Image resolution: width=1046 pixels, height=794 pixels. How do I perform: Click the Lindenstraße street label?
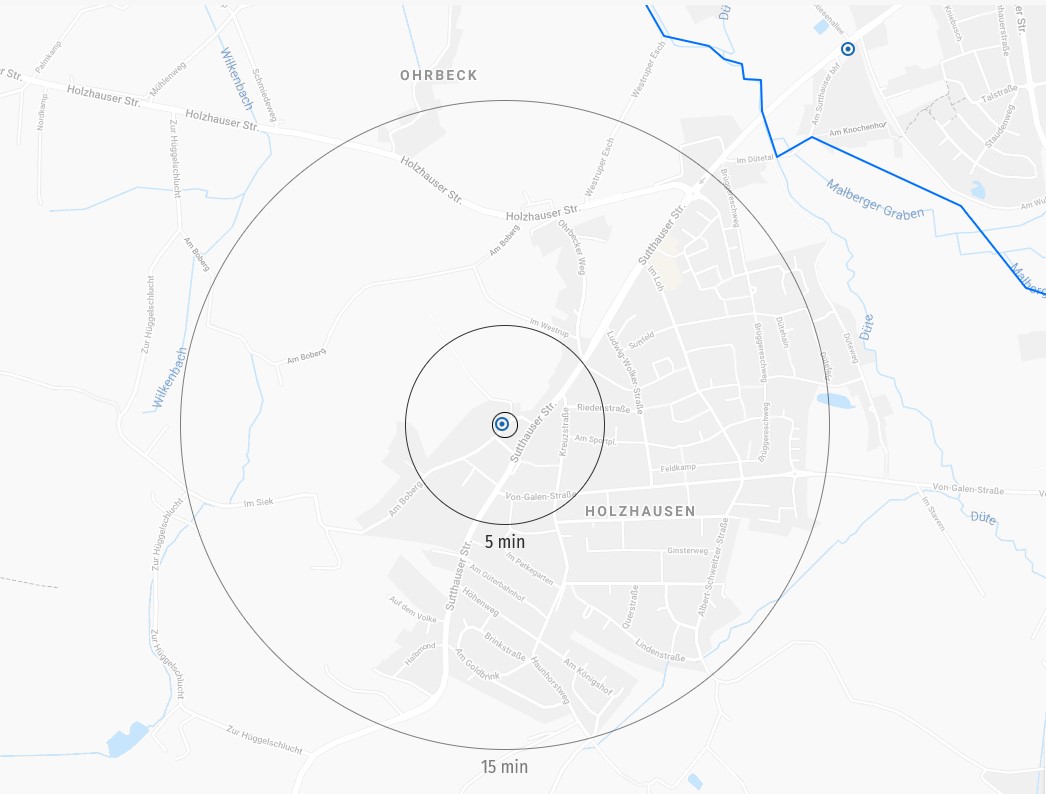coord(660,650)
